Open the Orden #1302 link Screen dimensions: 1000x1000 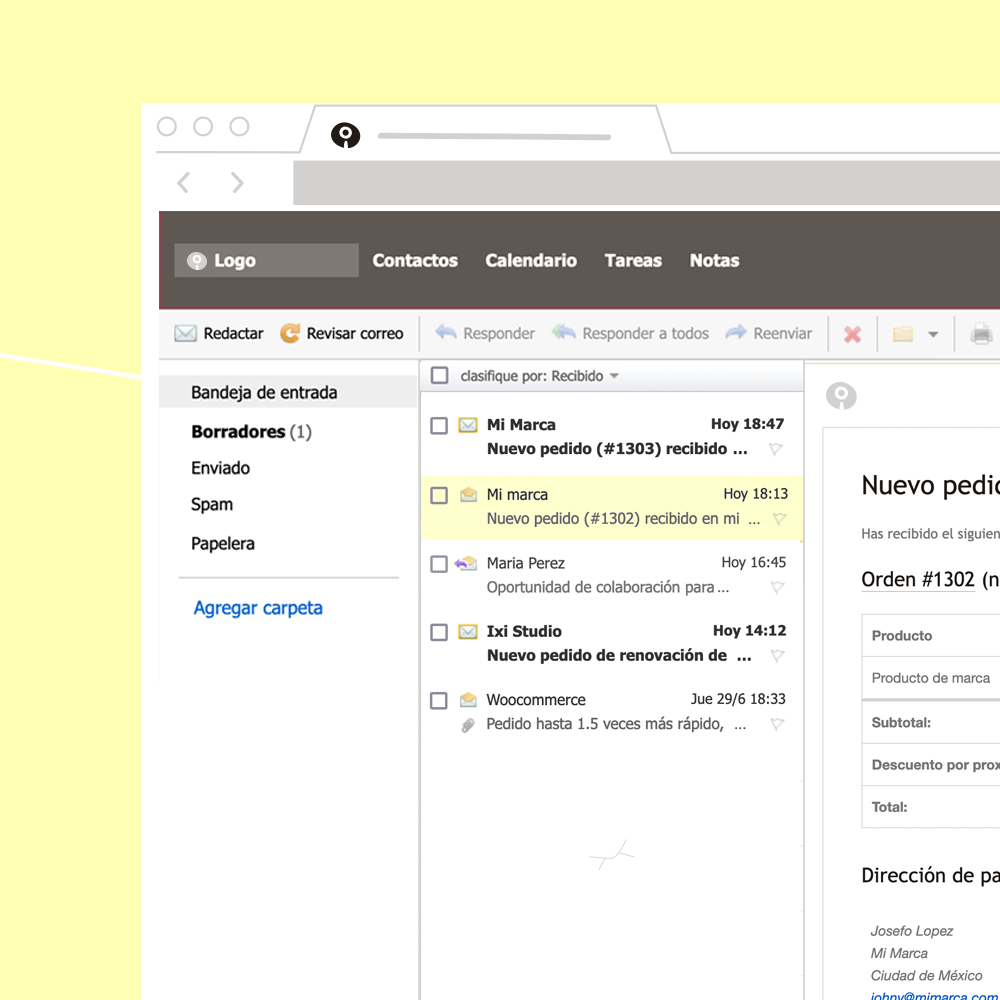pos(918,580)
